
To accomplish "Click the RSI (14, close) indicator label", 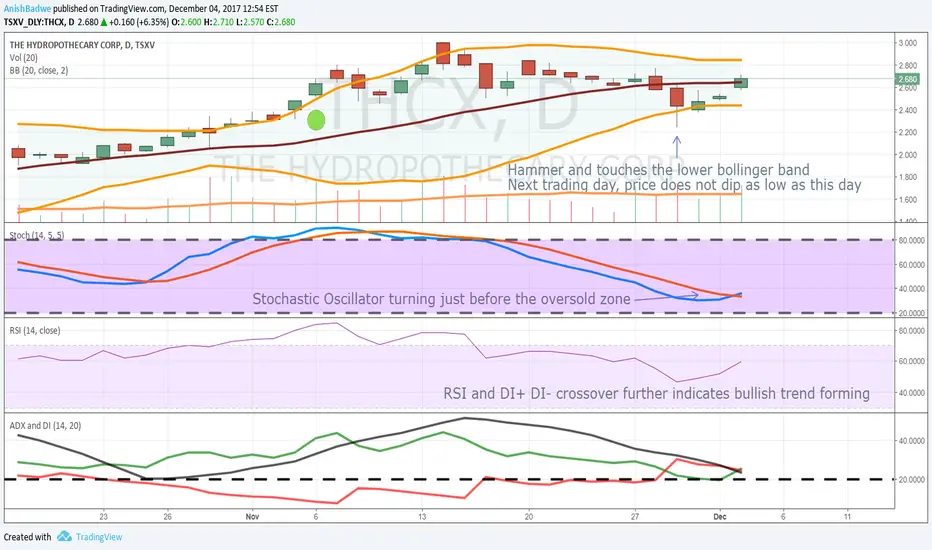I will tap(34, 331).
